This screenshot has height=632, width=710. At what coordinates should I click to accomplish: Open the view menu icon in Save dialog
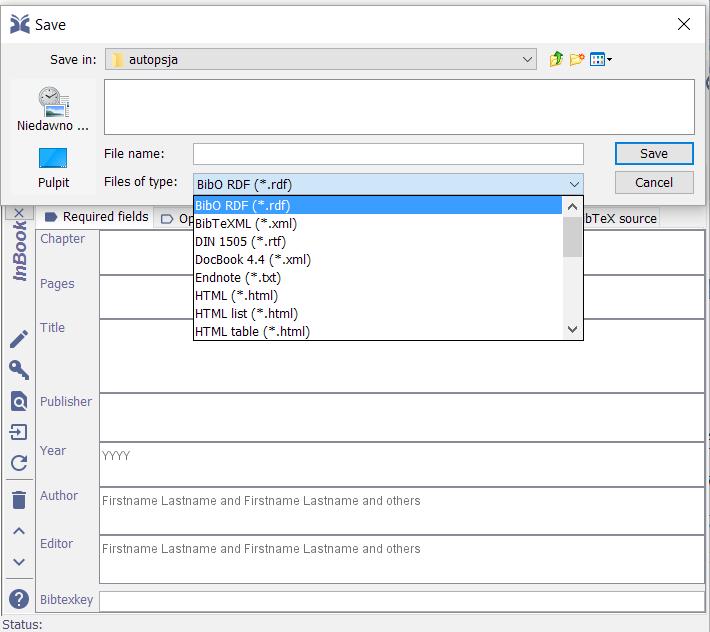(x=601, y=59)
